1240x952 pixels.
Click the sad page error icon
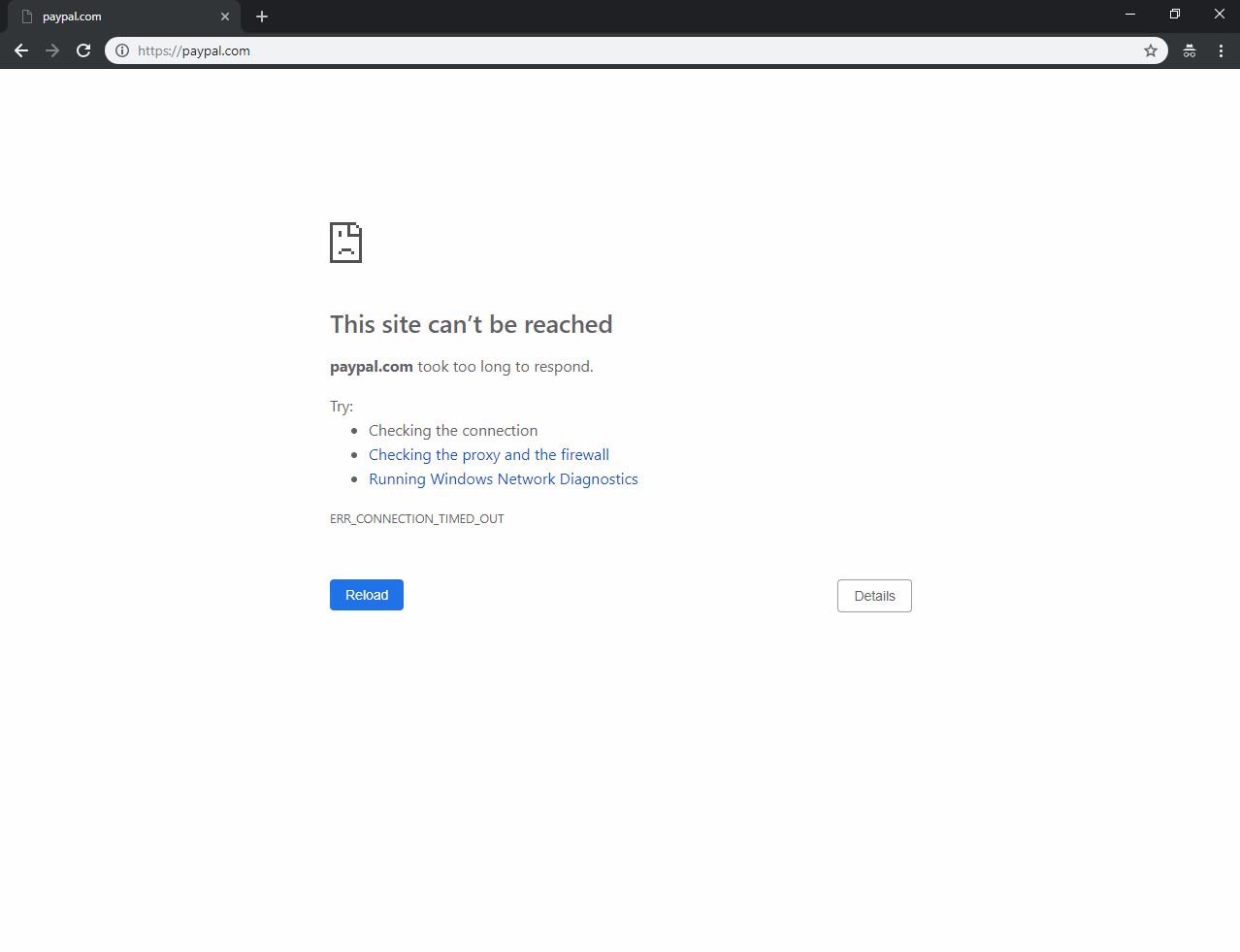(x=345, y=243)
